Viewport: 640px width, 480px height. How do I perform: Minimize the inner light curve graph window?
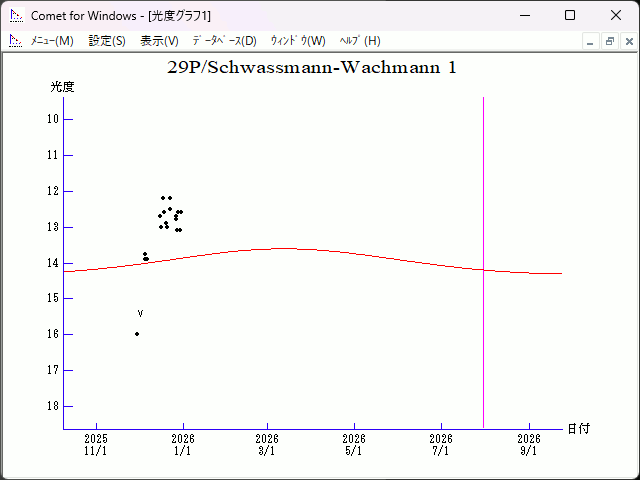point(591,42)
